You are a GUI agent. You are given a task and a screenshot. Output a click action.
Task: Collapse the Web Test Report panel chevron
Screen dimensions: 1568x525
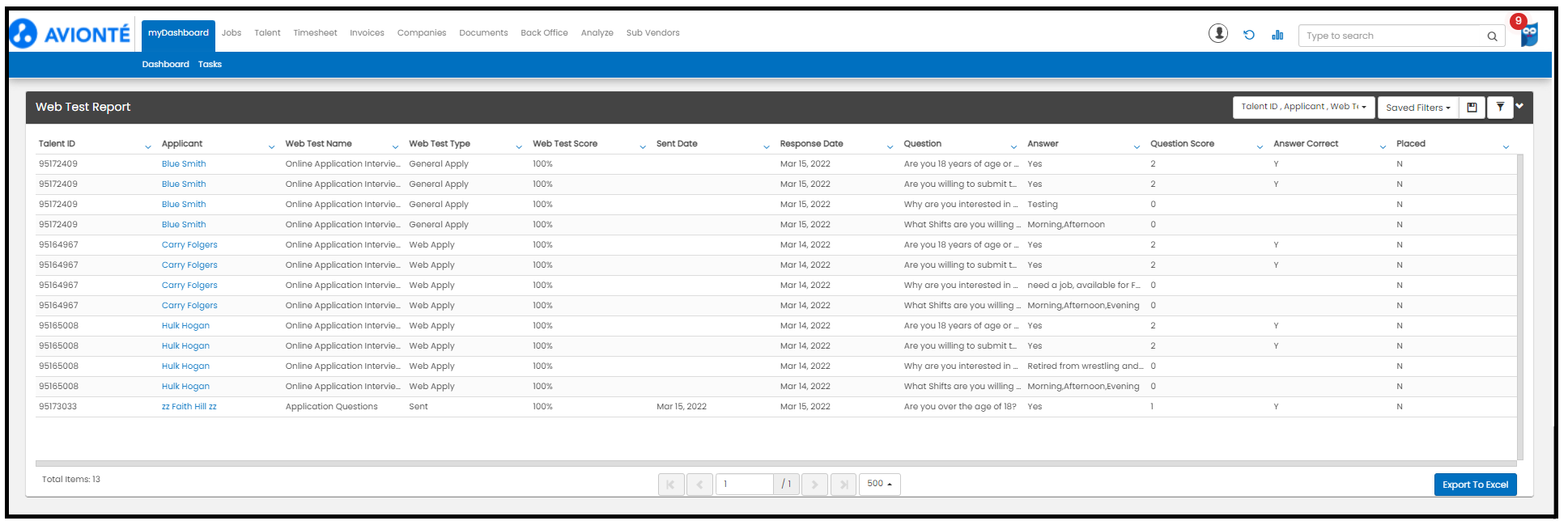tap(1519, 106)
